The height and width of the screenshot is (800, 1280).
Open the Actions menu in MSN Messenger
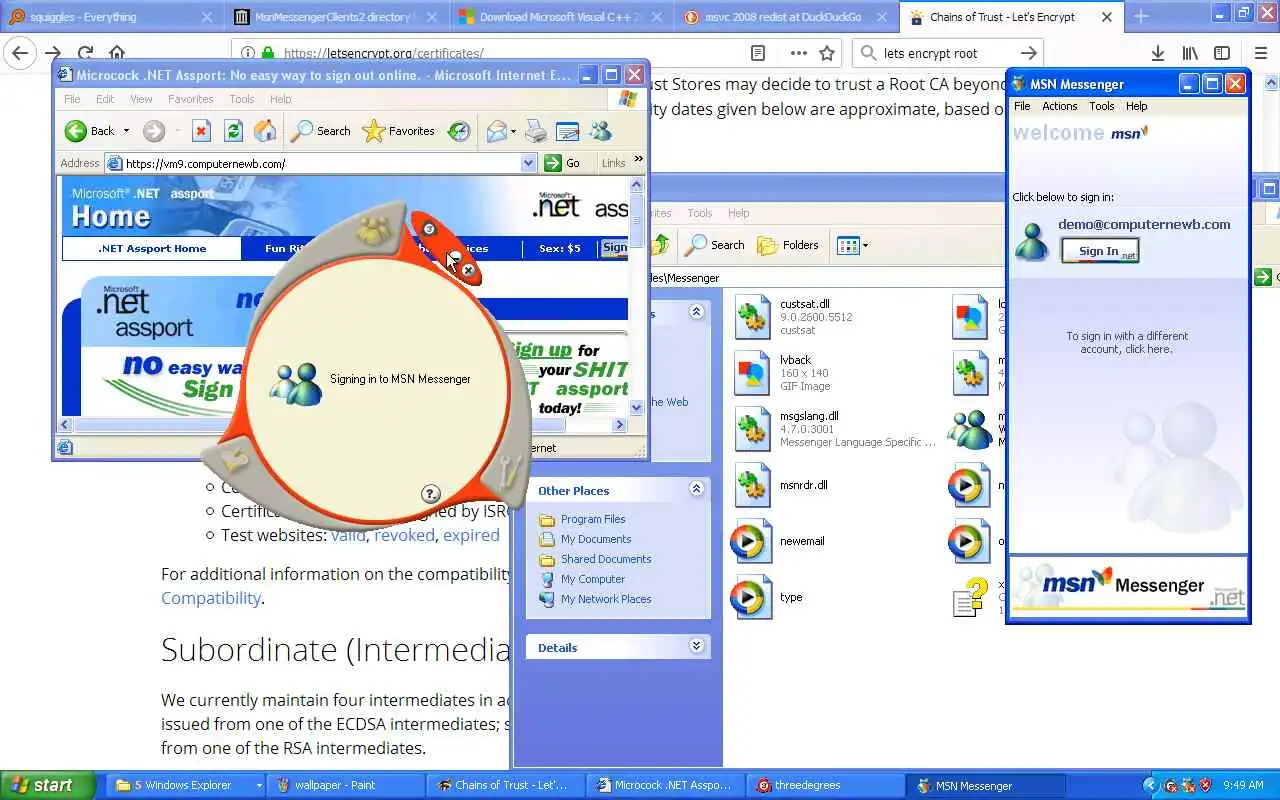tap(1059, 106)
